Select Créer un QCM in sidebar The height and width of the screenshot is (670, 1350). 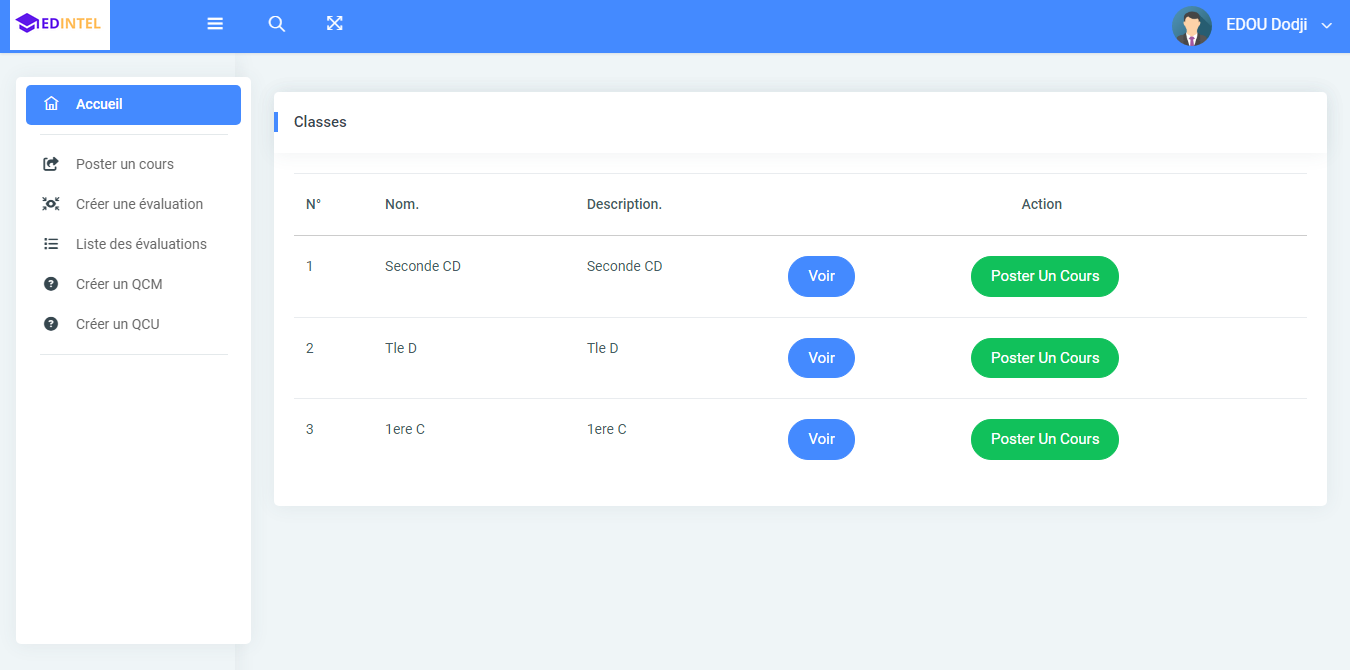(x=119, y=284)
